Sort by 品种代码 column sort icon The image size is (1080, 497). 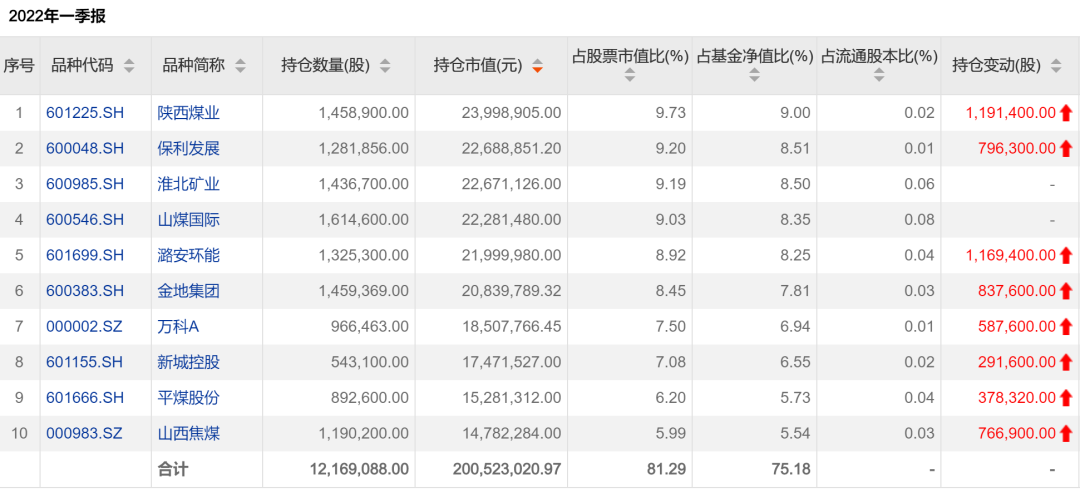(128, 66)
